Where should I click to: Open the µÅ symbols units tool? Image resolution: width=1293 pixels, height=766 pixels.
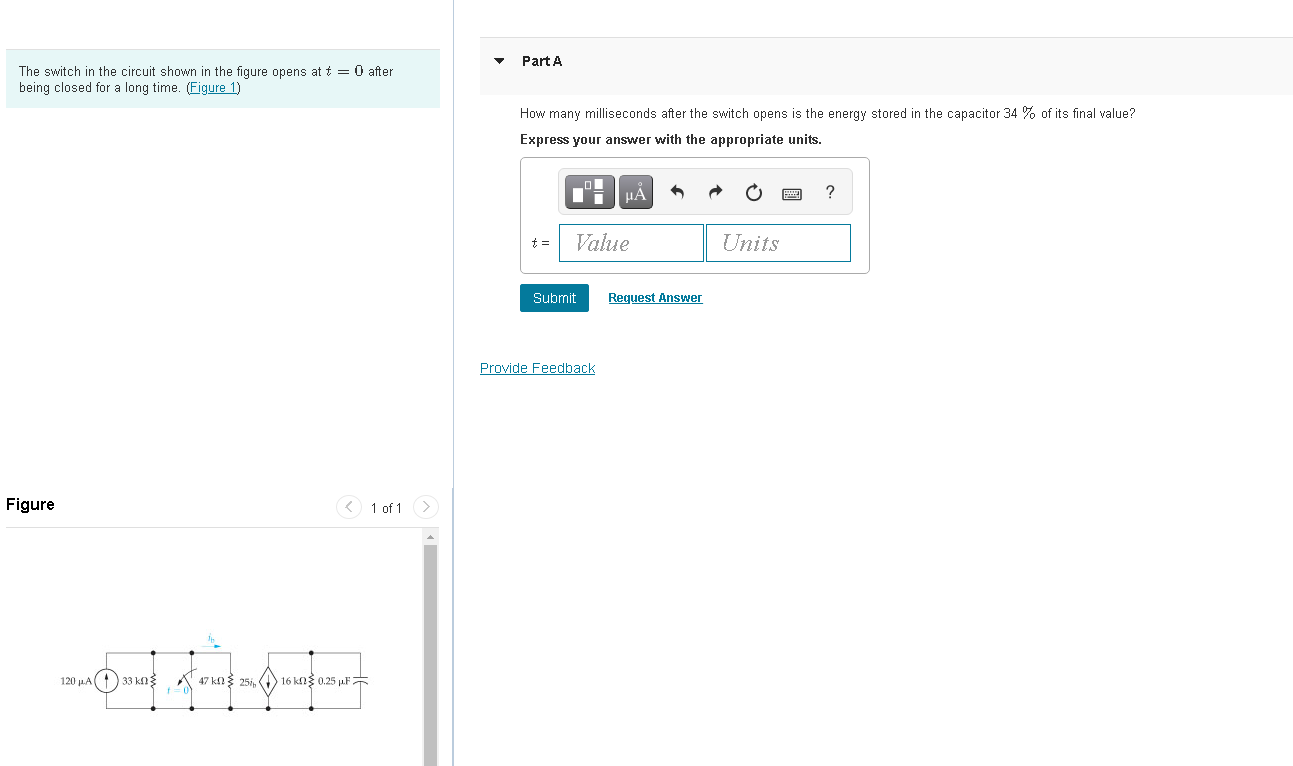click(x=636, y=191)
